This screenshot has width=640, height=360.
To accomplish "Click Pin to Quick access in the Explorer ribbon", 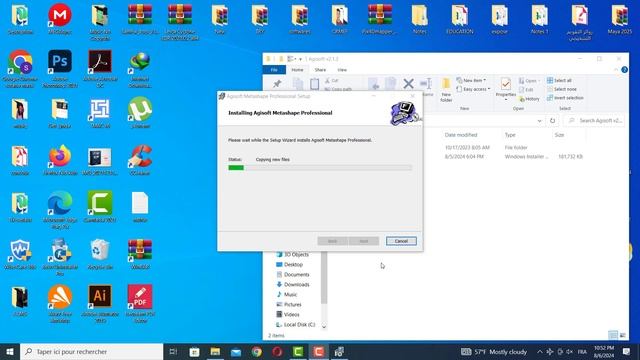I will click(277, 84).
